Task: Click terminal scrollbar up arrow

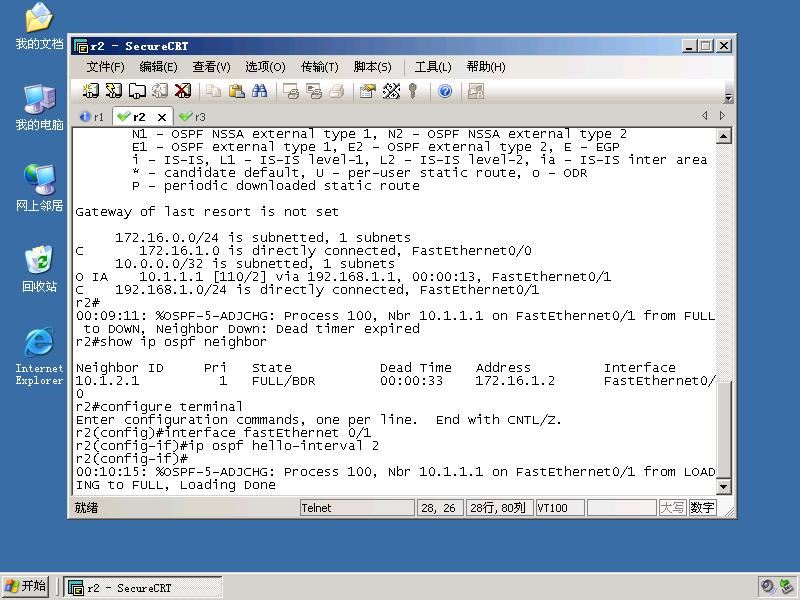Action: pos(723,136)
